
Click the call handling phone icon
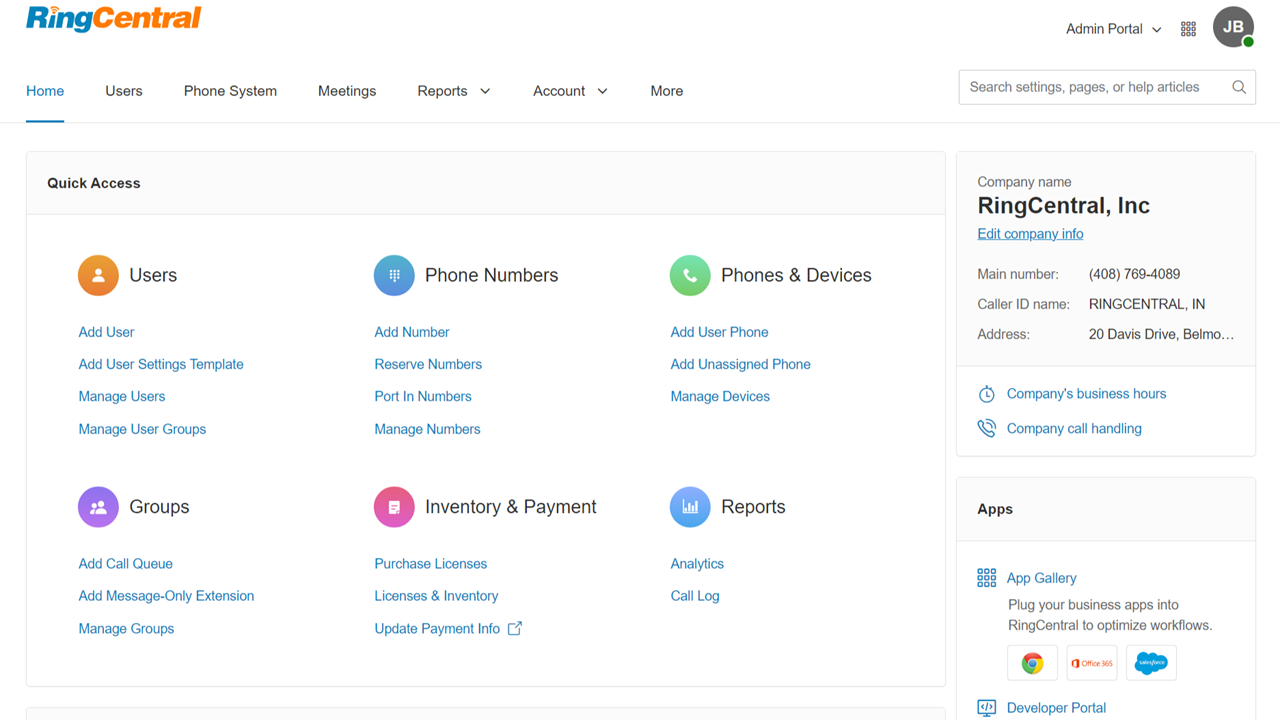[x=986, y=428]
